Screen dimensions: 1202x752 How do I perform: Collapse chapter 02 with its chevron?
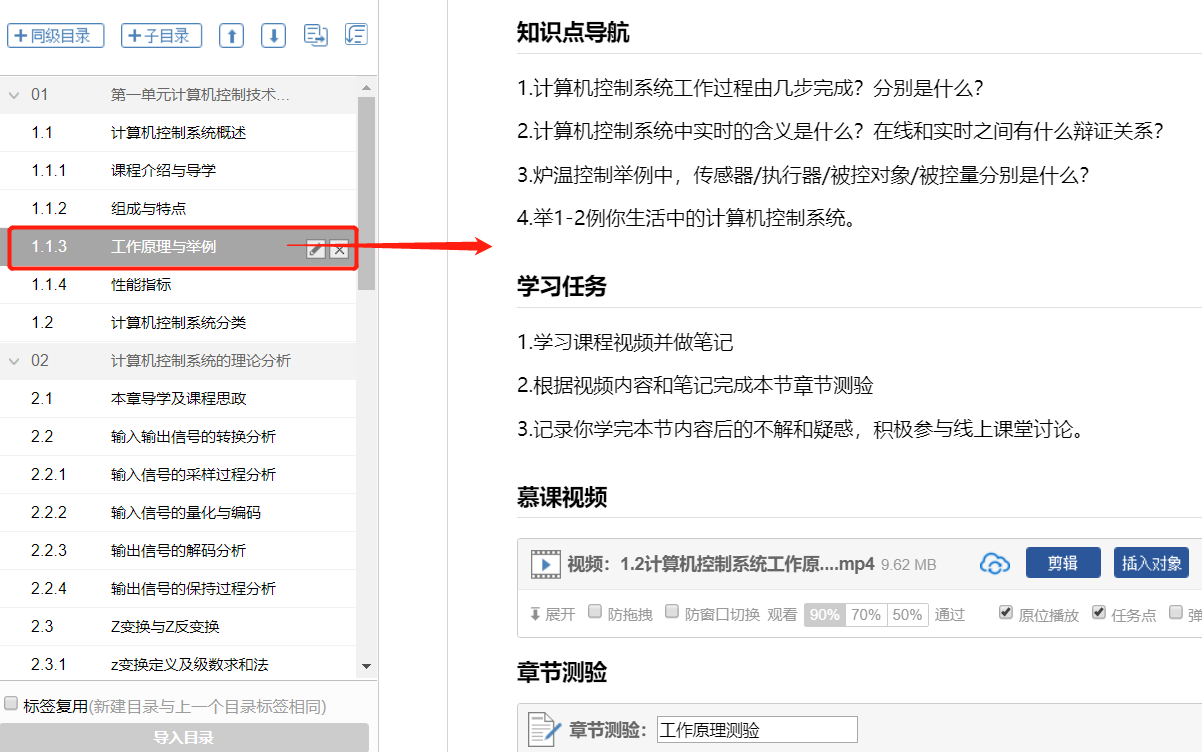14,361
